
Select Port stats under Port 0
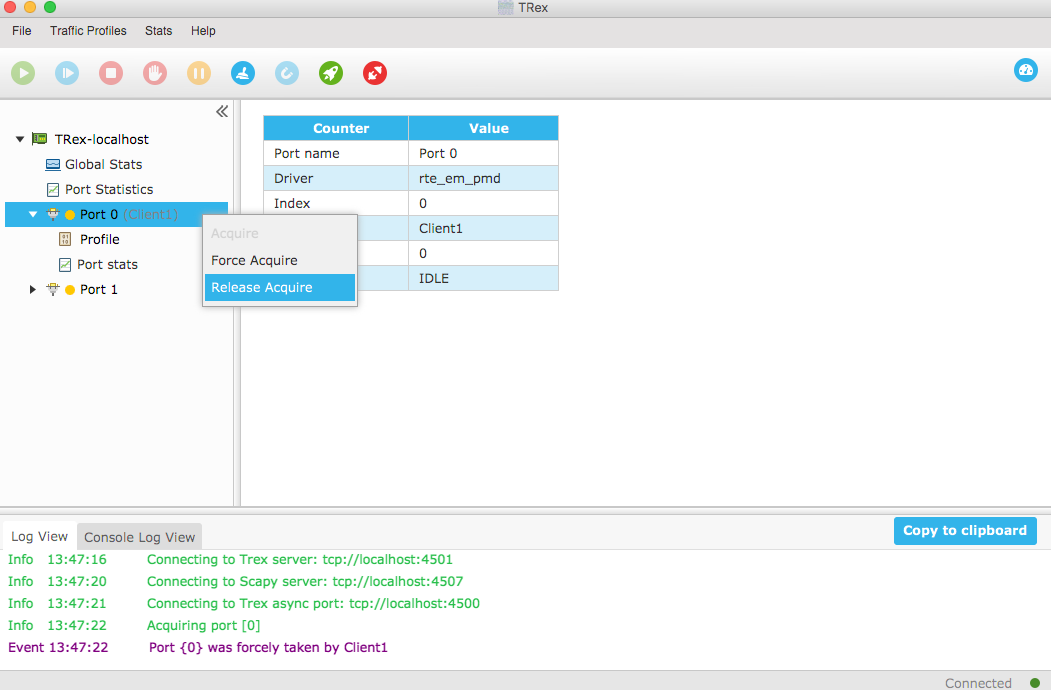click(107, 265)
